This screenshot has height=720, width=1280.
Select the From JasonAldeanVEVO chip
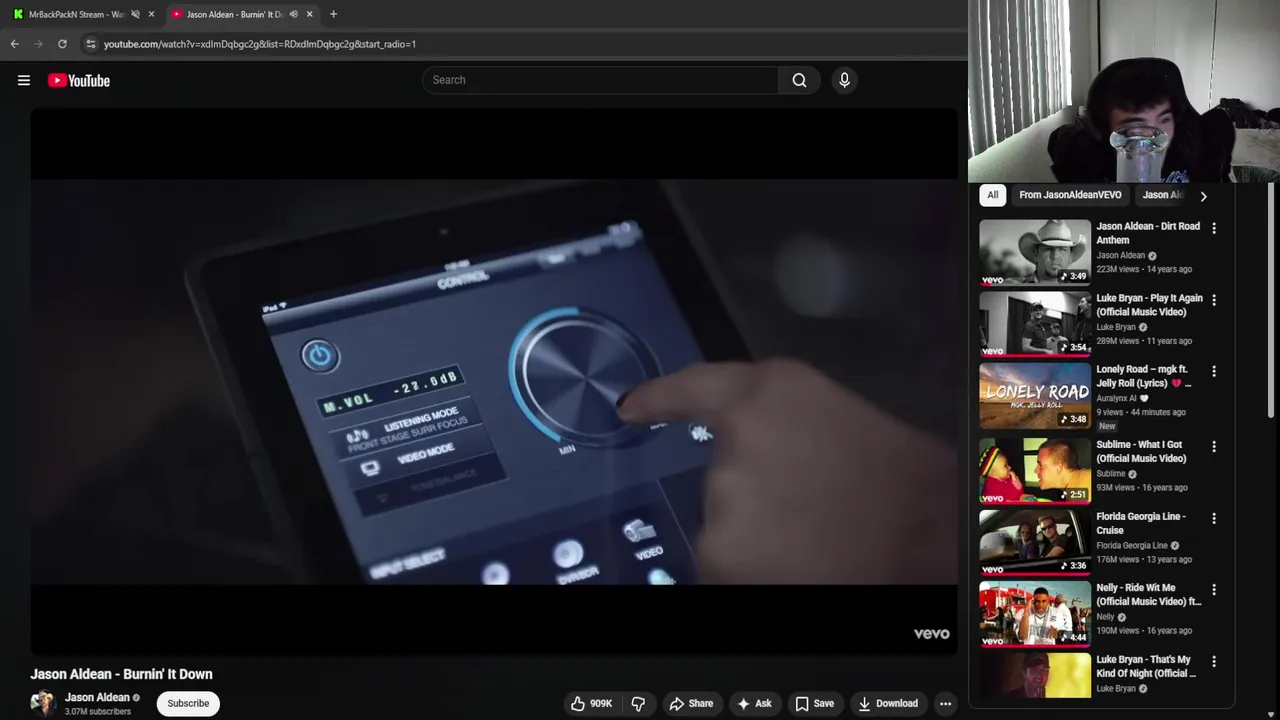[1070, 195]
